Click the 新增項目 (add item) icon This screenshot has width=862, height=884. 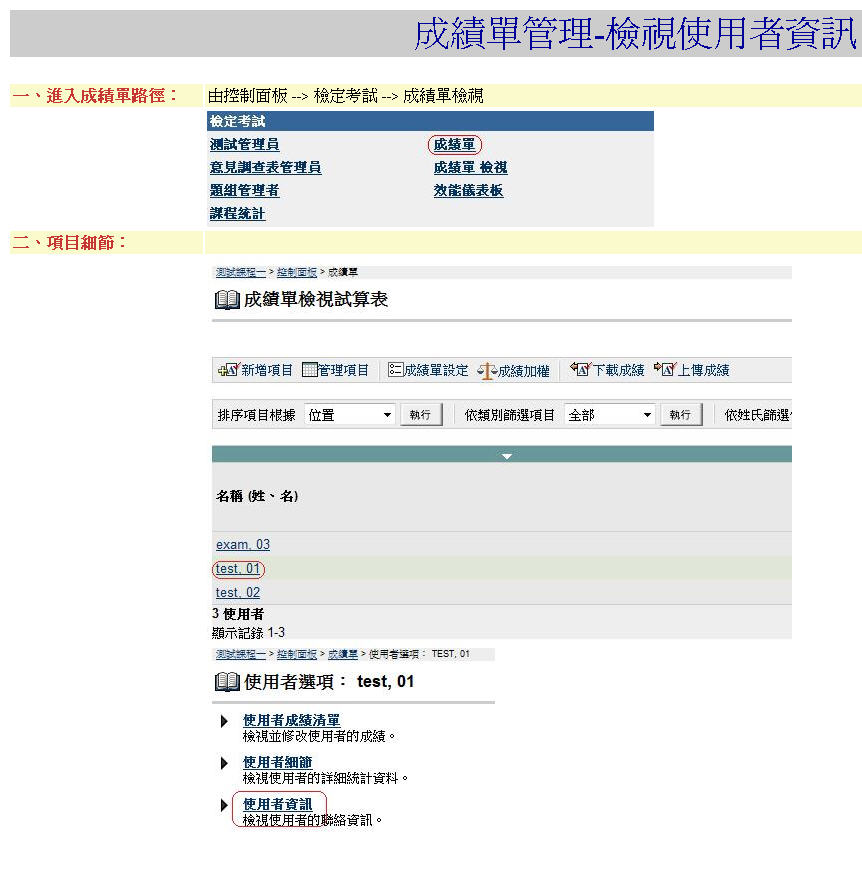[228, 370]
